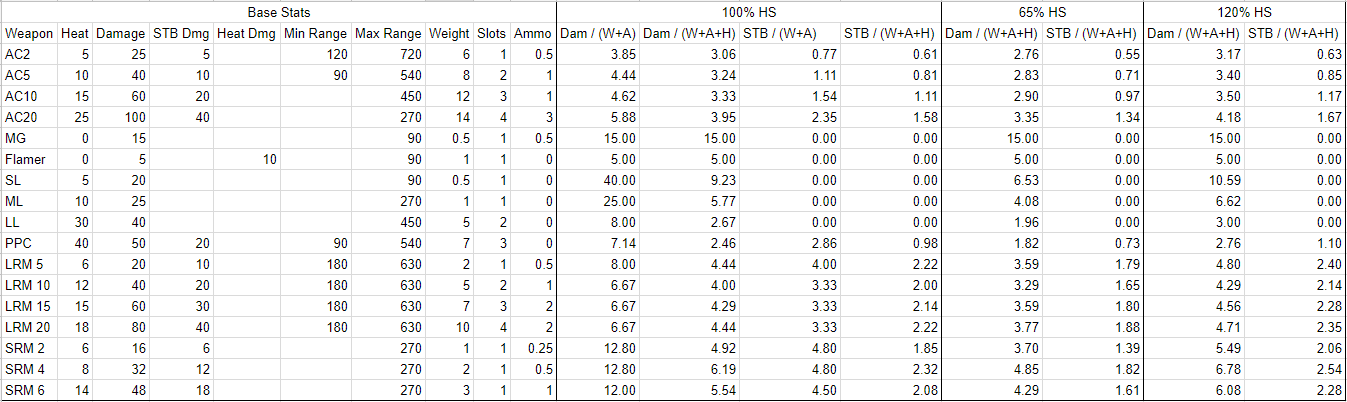Click the LRM 5 weapon cell
The image size is (1347, 402).
23,264
